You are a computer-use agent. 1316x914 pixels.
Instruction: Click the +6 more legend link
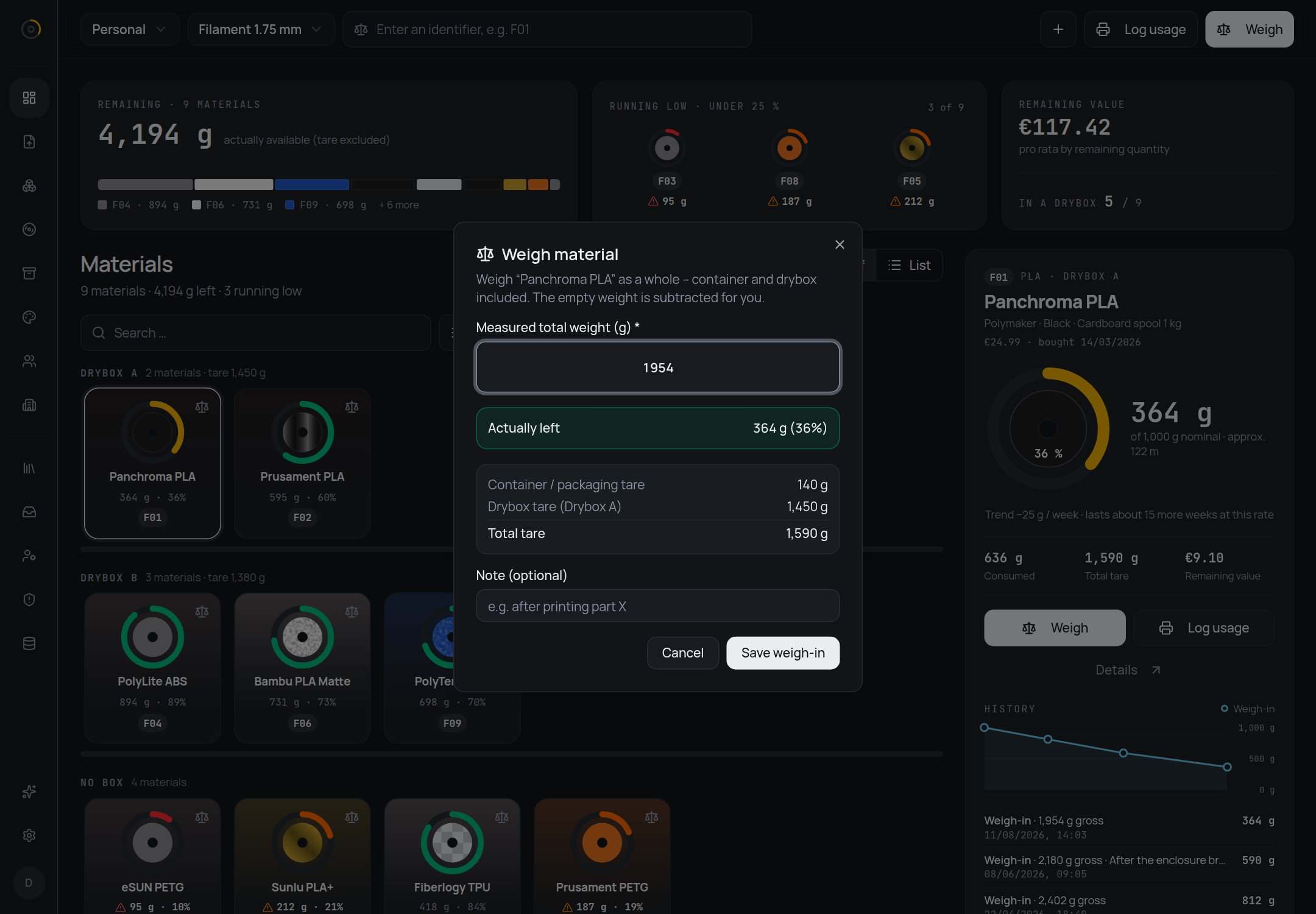click(399, 205)
